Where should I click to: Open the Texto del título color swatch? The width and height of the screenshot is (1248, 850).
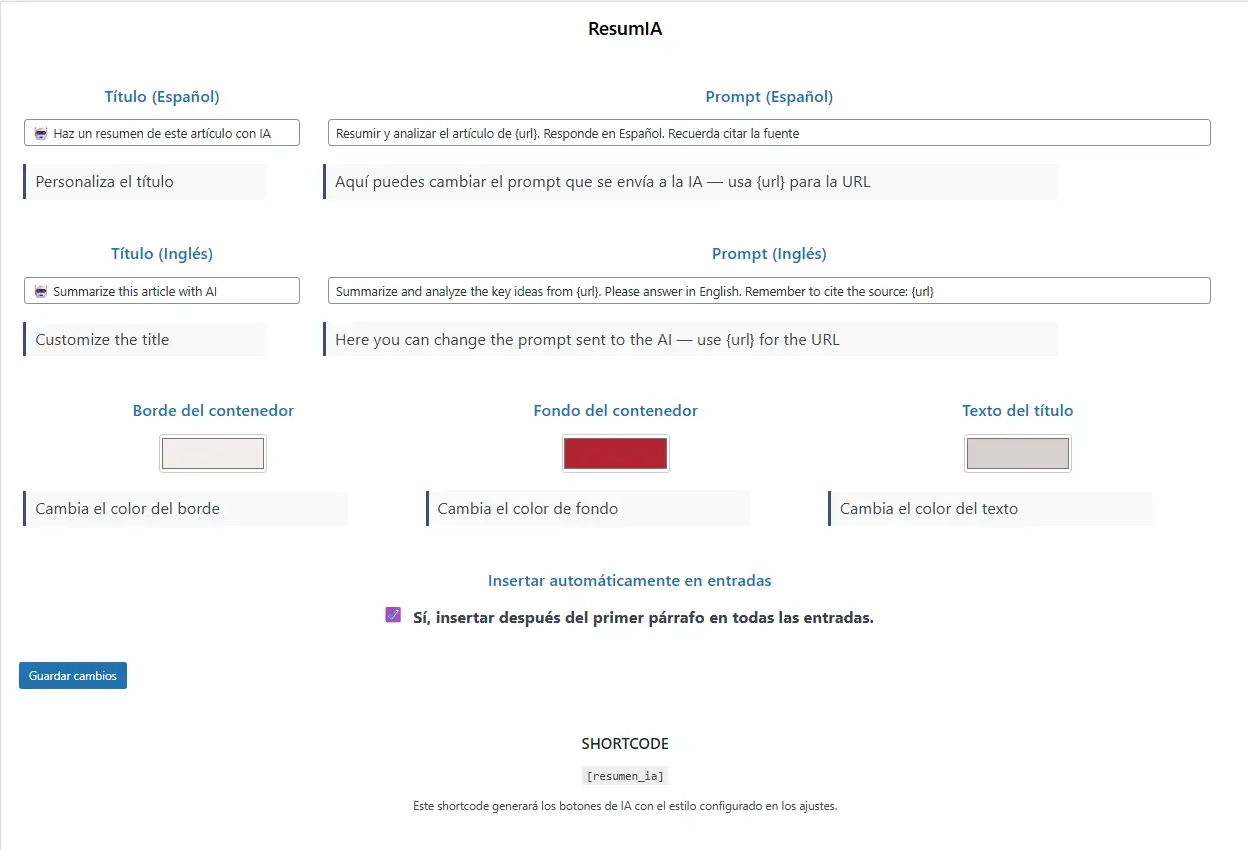pos(1018,453)
